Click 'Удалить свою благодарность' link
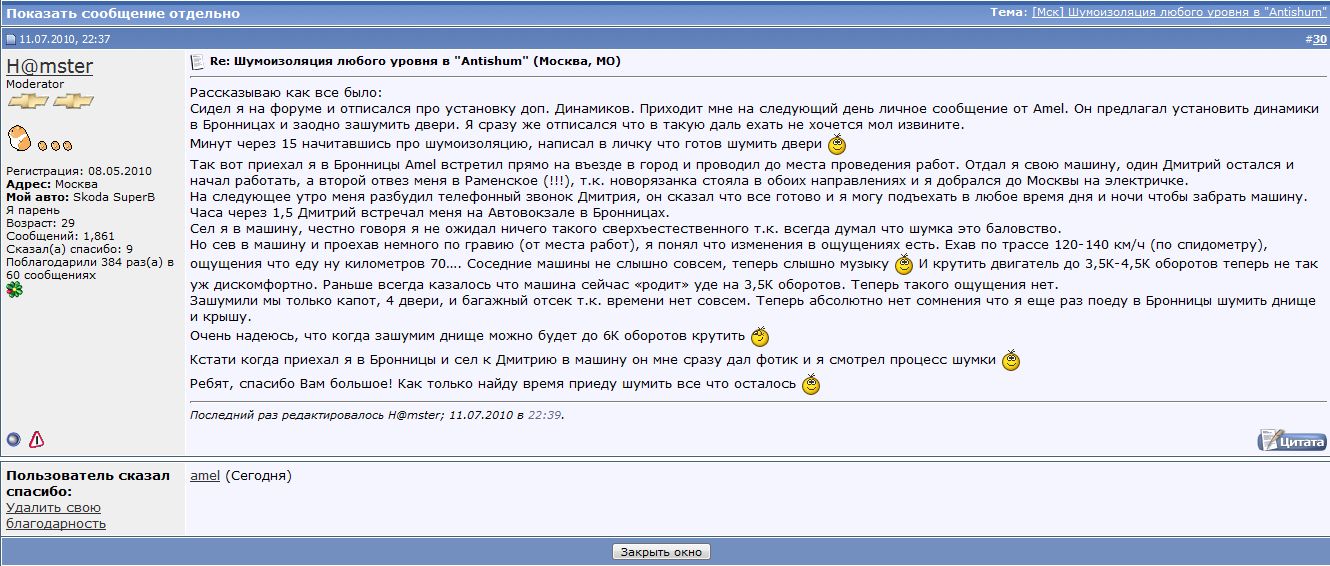 (x=56, y=516)
